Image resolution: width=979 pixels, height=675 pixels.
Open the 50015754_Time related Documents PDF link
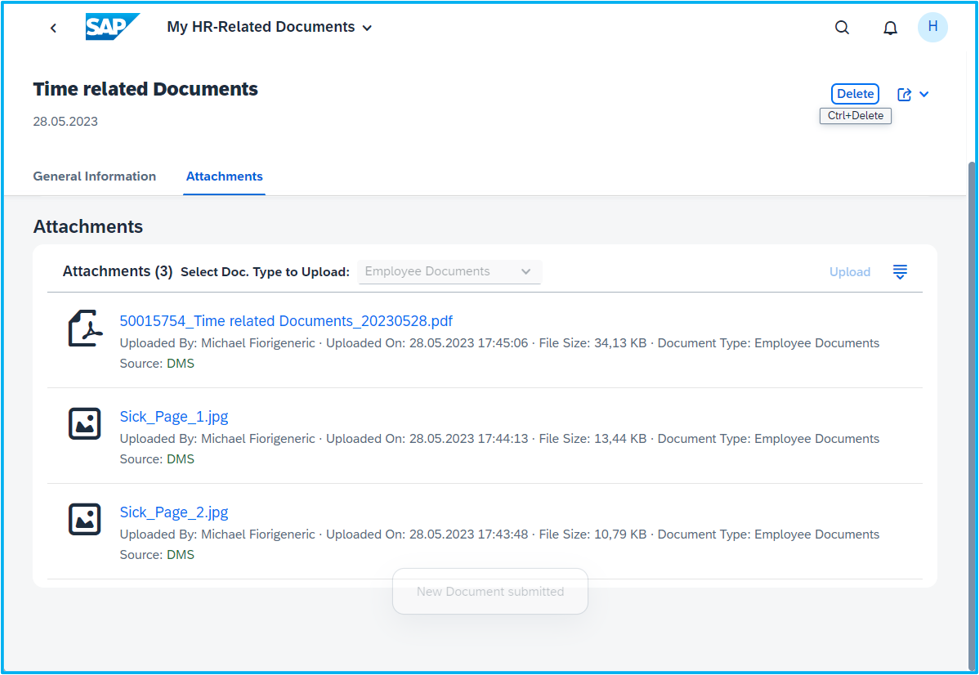(x=286, y=321)
